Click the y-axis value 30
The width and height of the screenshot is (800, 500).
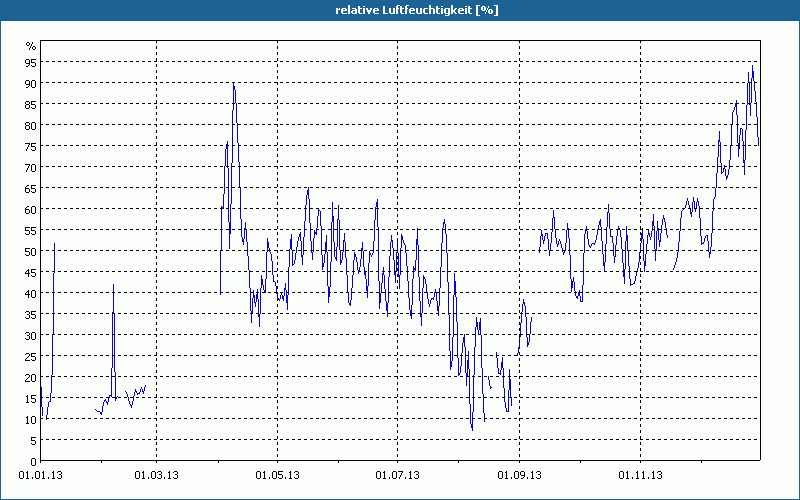coord(31,336)
